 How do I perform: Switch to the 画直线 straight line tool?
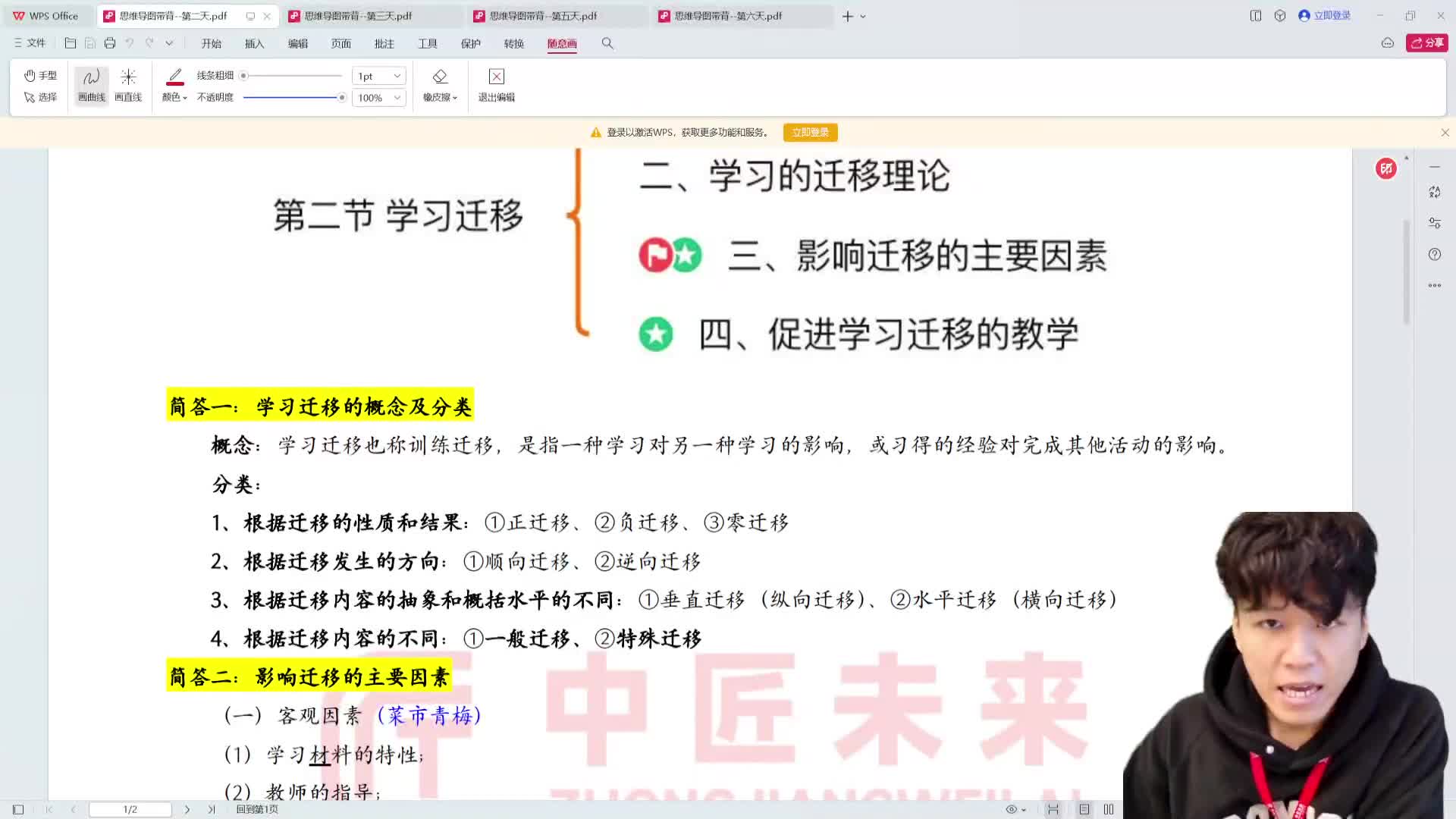pos(127,83)
